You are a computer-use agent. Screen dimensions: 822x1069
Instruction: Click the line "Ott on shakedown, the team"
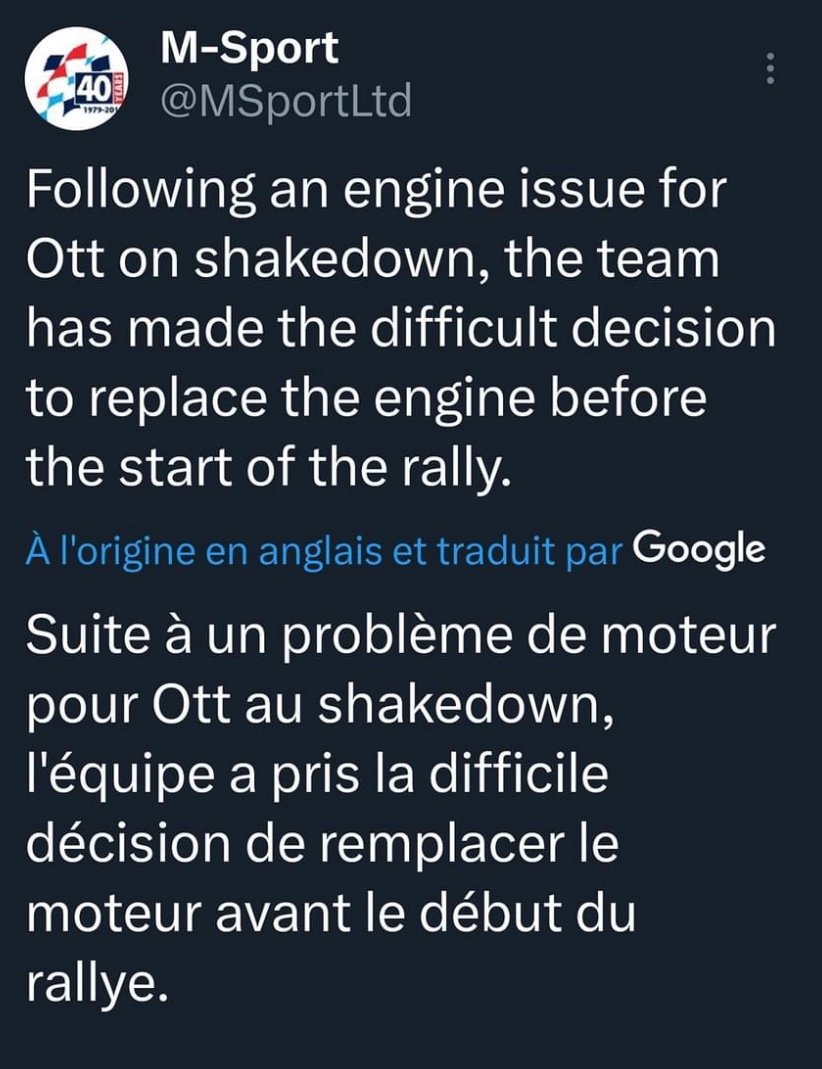pos(372,260)
